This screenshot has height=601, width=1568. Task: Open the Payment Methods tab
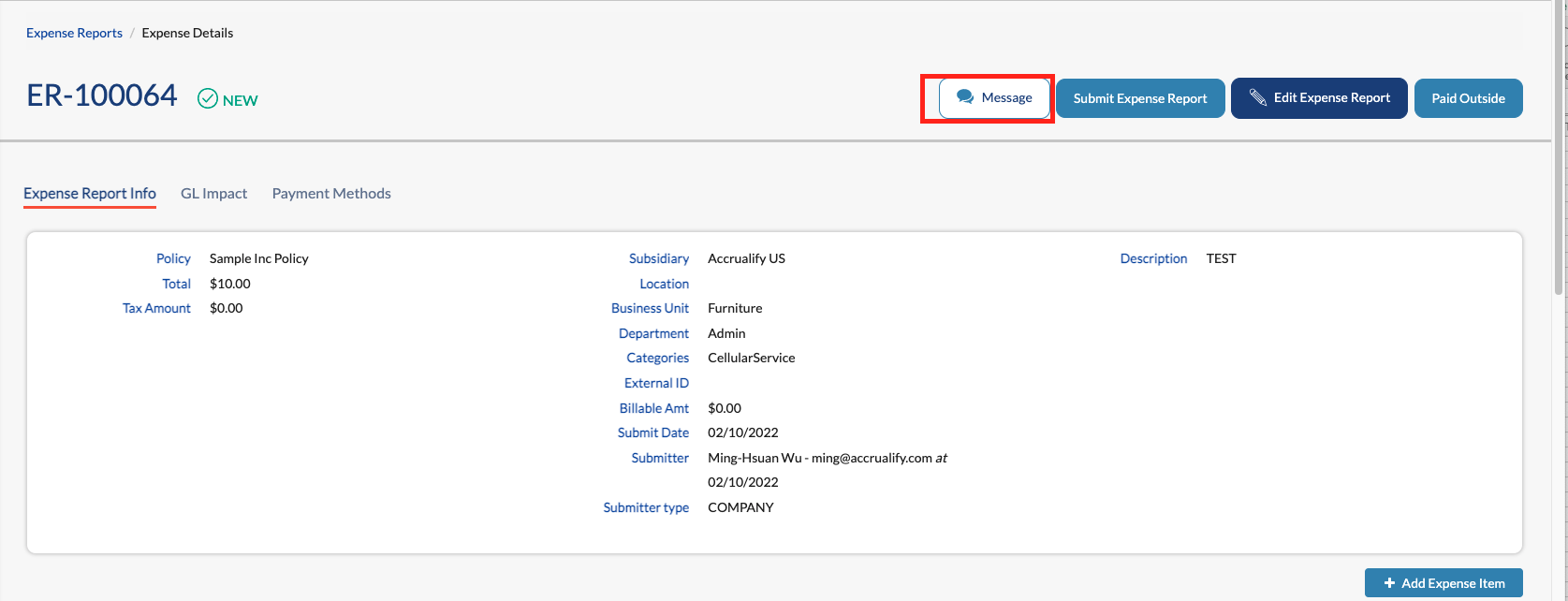[331, 194]
